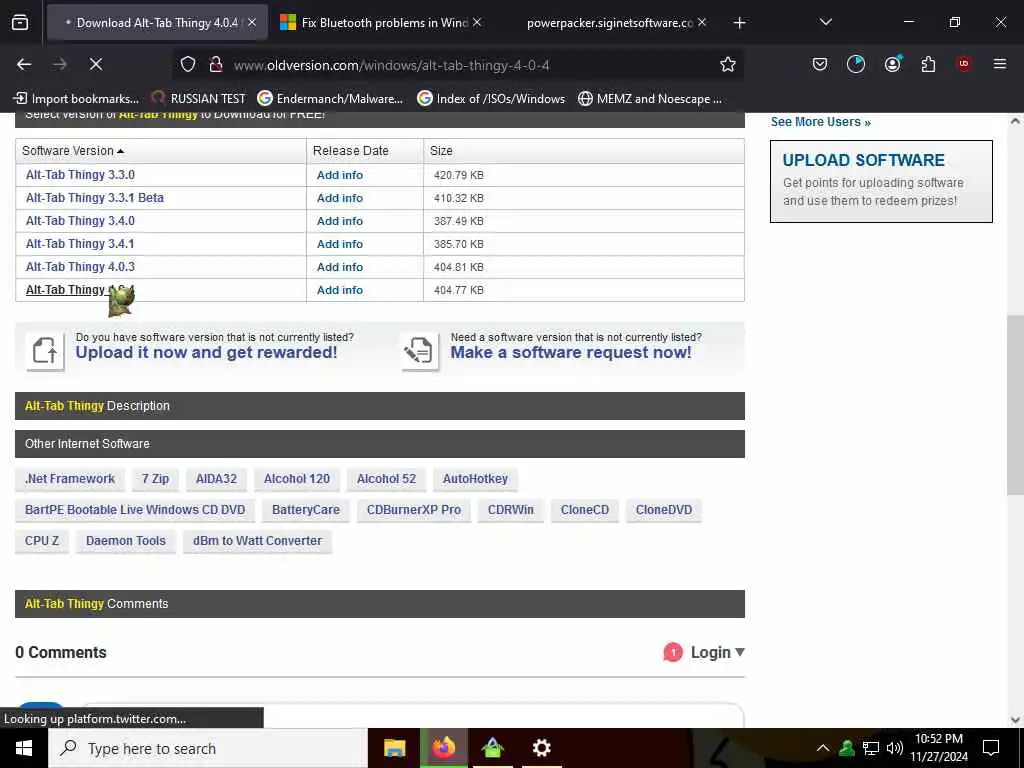Viewport: 1024px width, 768px height.
Task: Open .Net Framework software tag
Action: (70, 479)
